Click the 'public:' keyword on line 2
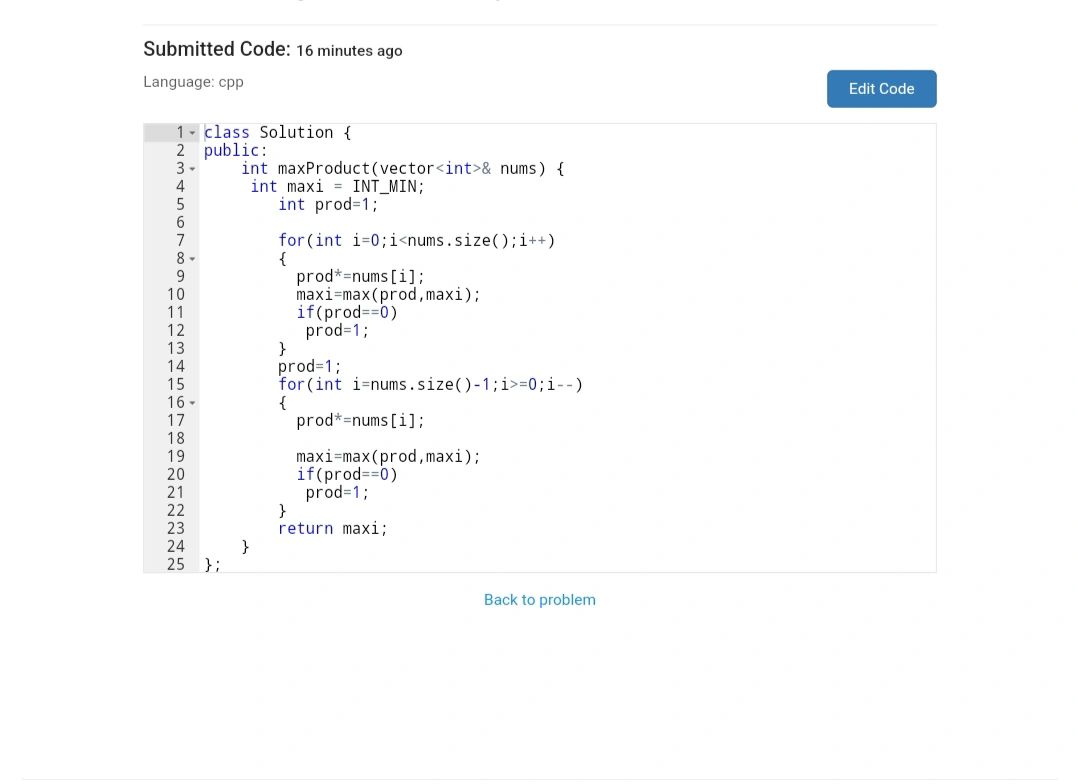The height and width of the screenshot is (784, 1075). (235, 151)
